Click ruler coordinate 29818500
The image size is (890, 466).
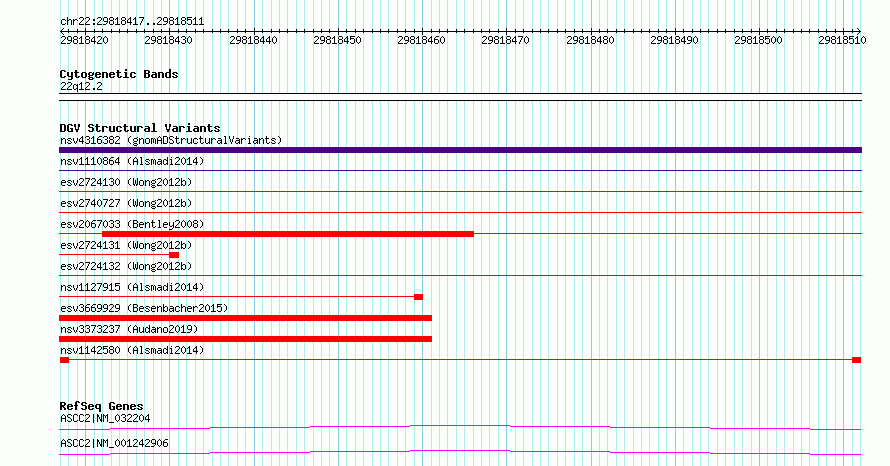pyautogui.click(x=758, y=40)
